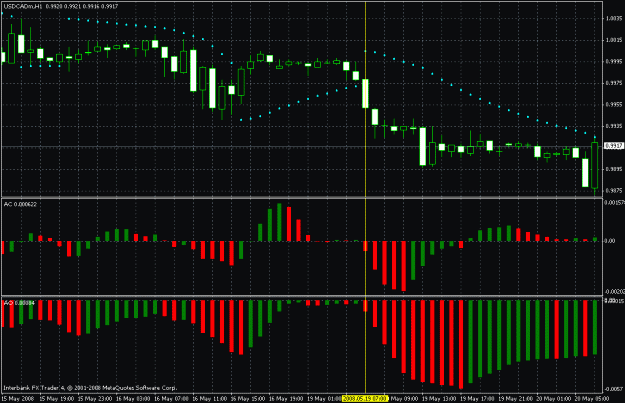Click the 15 May 19:00 time axis label
Image resolution: width=625 pixels, height=403 pixels.
pyautogui.click(x=57, y=399)
